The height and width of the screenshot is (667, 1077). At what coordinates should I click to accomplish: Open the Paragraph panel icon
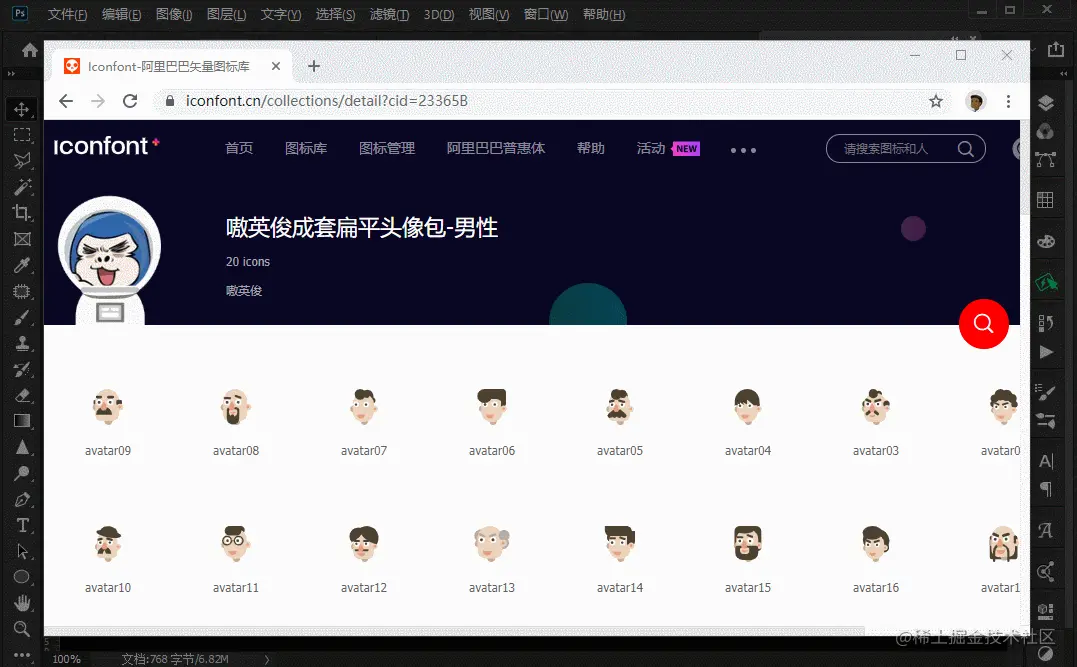[x=1047, y=489]
